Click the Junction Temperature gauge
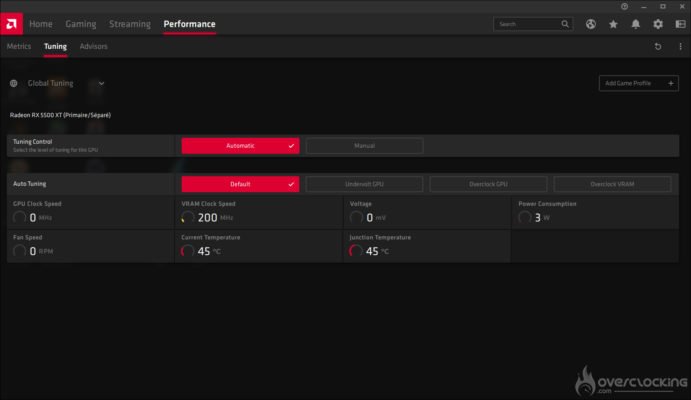 [x=356, y=251]
